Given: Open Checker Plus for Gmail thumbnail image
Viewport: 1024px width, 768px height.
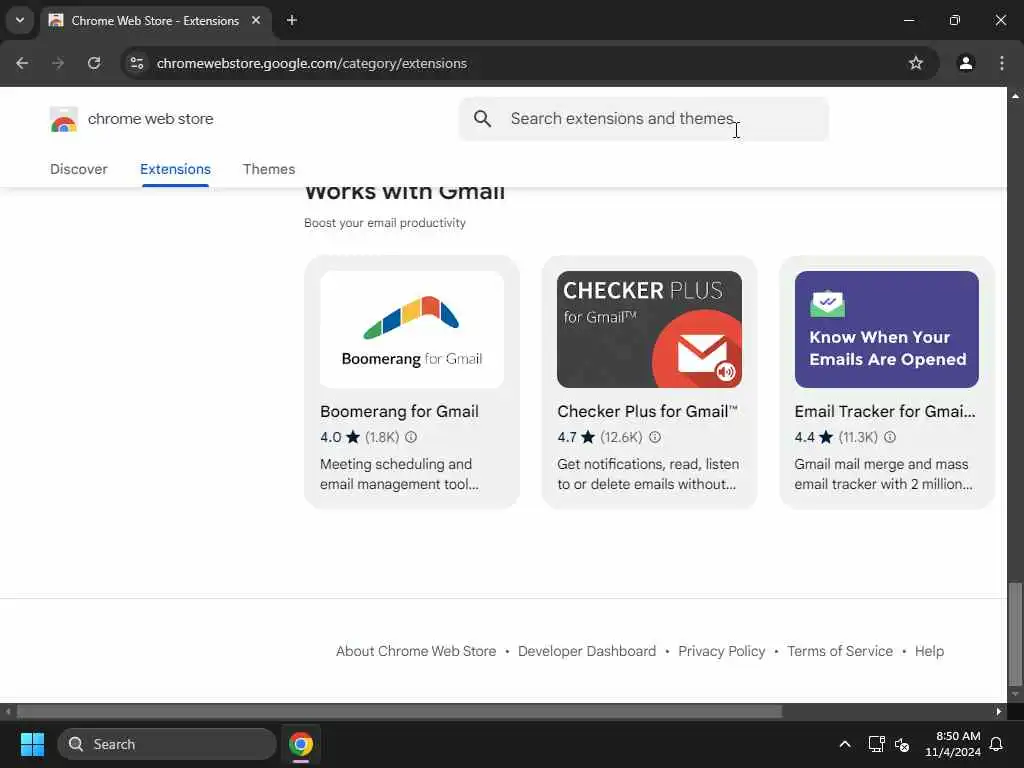Looking at the screenshot, I should (x=649, y=329).
